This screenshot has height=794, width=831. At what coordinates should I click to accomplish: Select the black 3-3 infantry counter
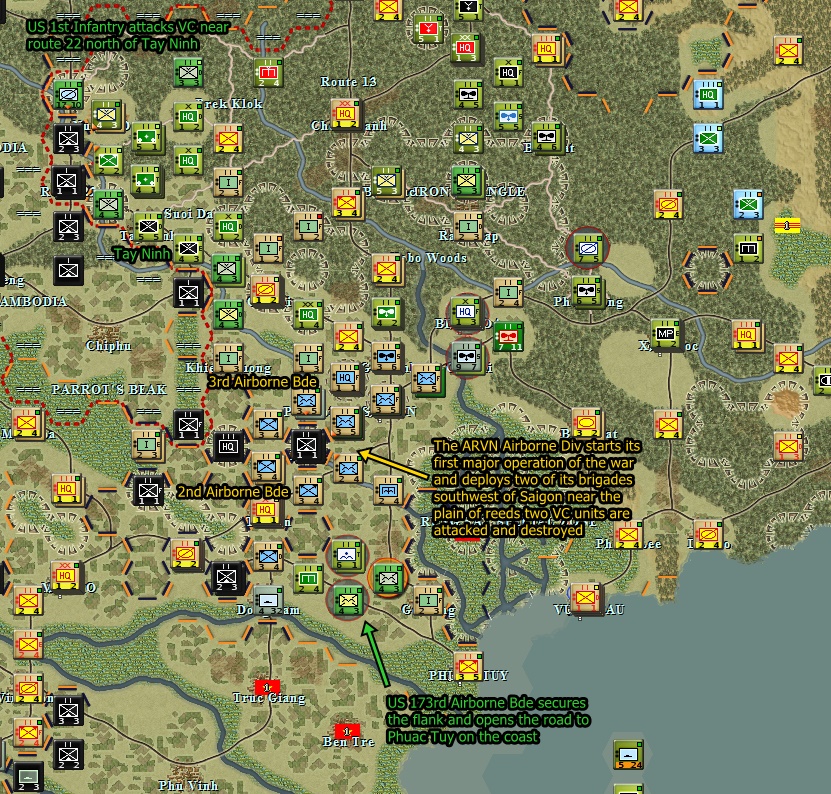[68, 710]
